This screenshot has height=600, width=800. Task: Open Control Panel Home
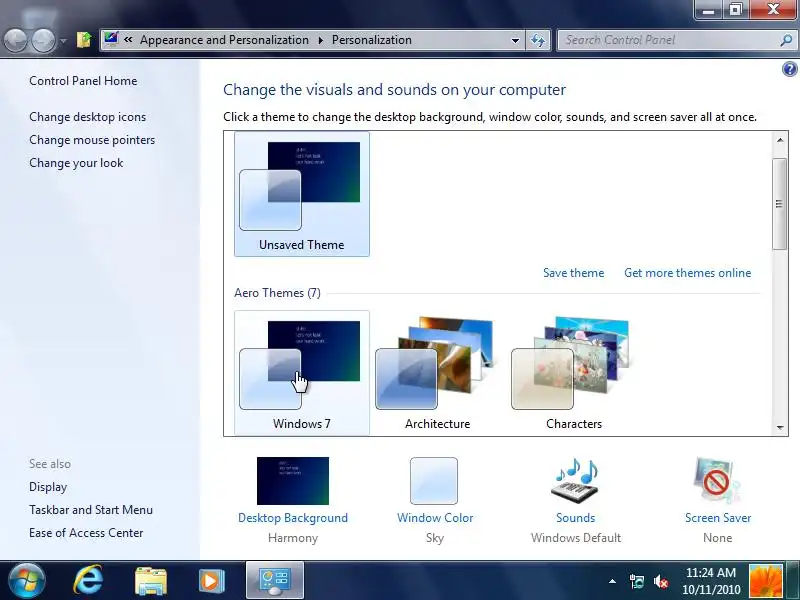tap(83, 81)
